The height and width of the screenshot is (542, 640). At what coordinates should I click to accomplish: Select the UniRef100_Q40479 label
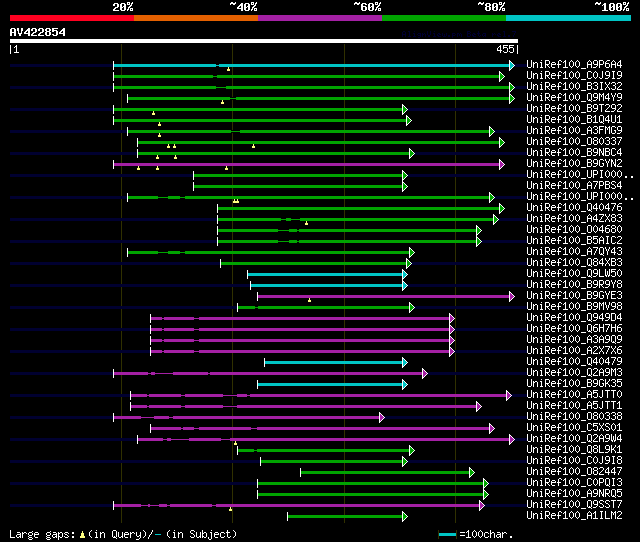[574, 362]
